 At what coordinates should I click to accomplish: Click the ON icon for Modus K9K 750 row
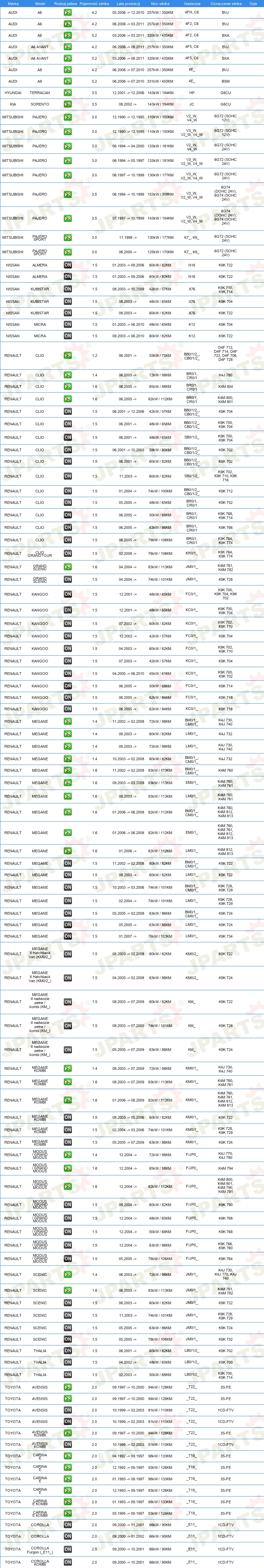click(x=68, y=1205)
